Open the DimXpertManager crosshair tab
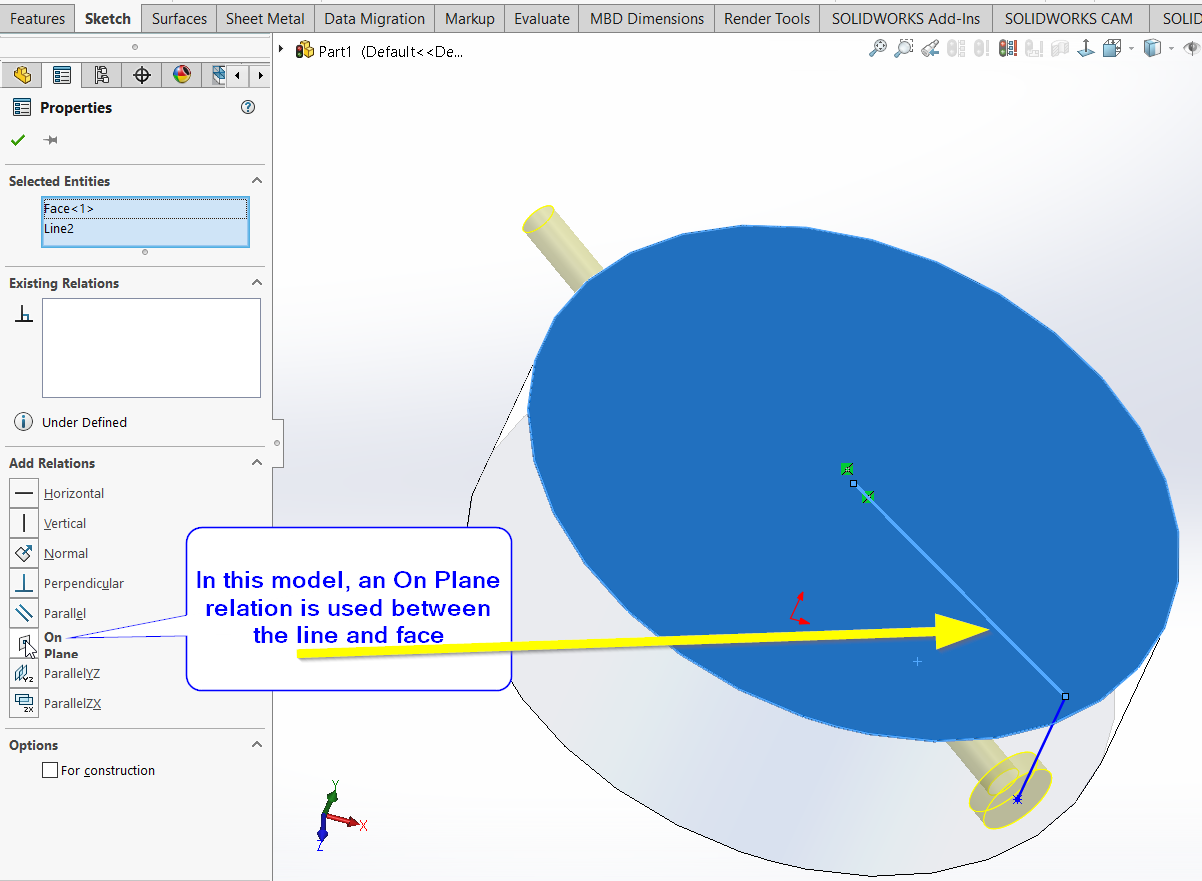Screen dimensions: 1202x881 [x=142, y=75]
